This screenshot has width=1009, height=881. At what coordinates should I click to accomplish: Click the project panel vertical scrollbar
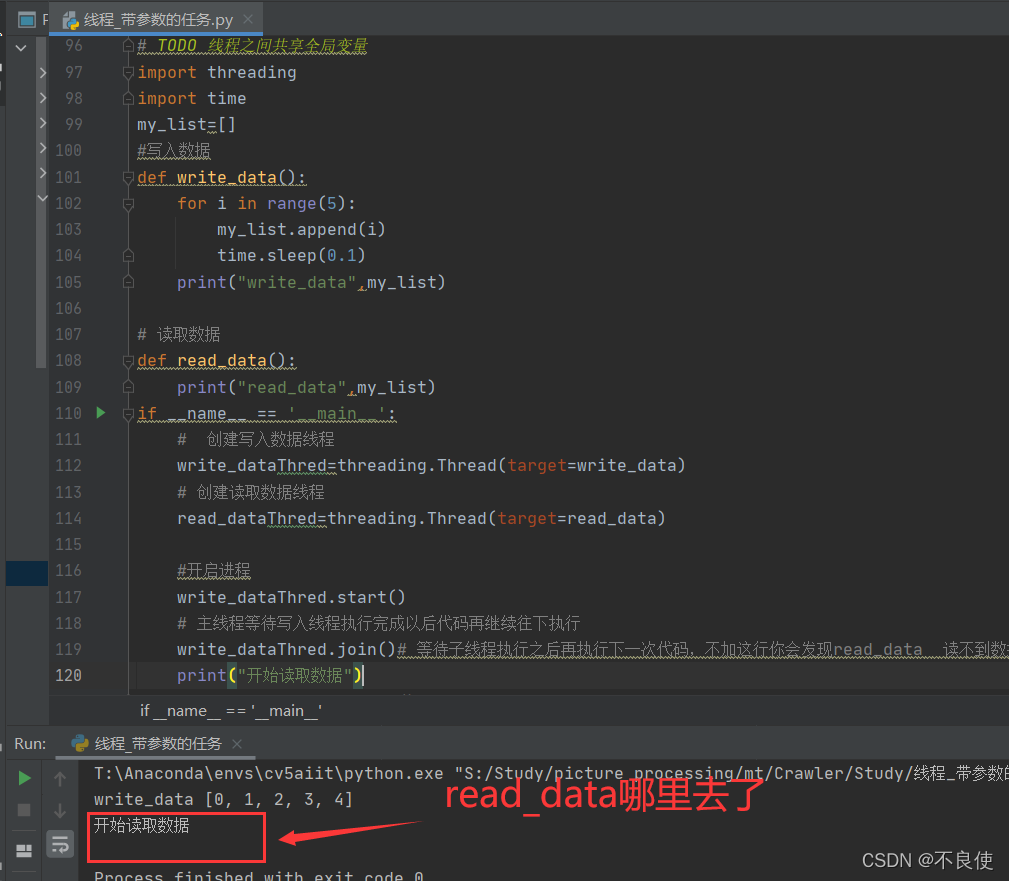point(41,202)
